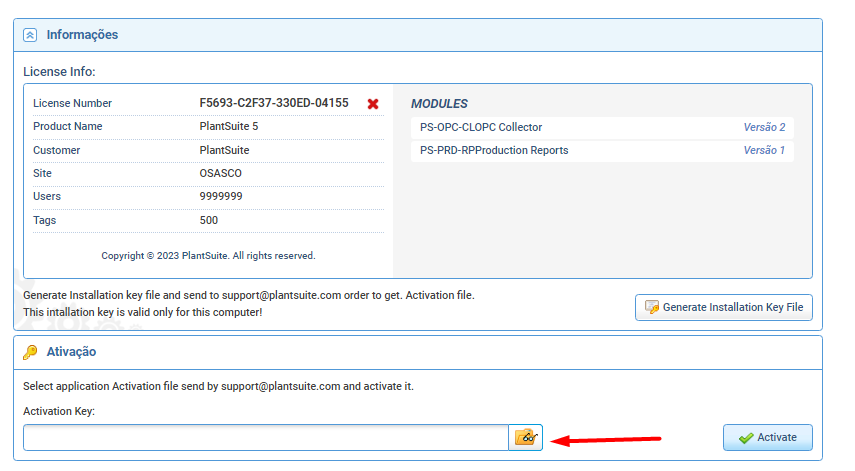
Task: Focus the Activation Key input field
Action: [266, 437]
